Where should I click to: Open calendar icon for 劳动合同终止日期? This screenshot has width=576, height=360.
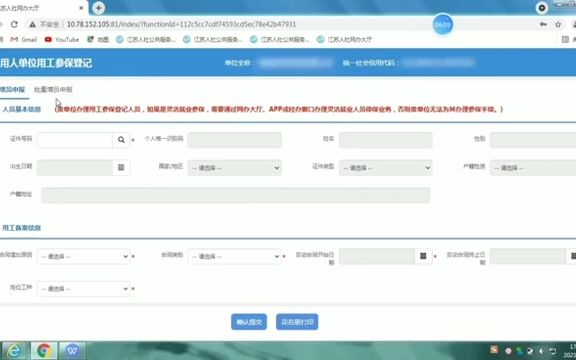pyautogui.click(x=572, y=256)
